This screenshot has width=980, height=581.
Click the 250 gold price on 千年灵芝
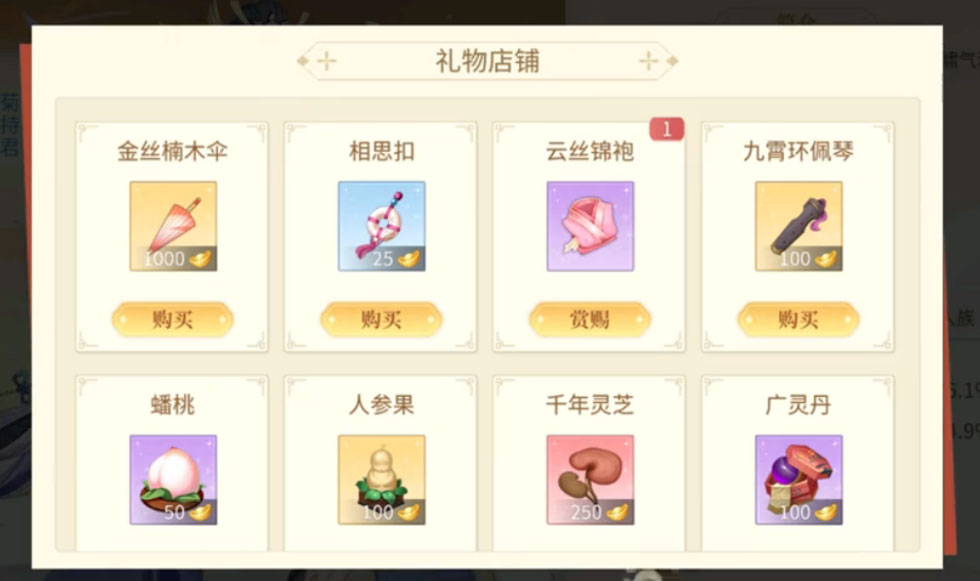(598, 512)
